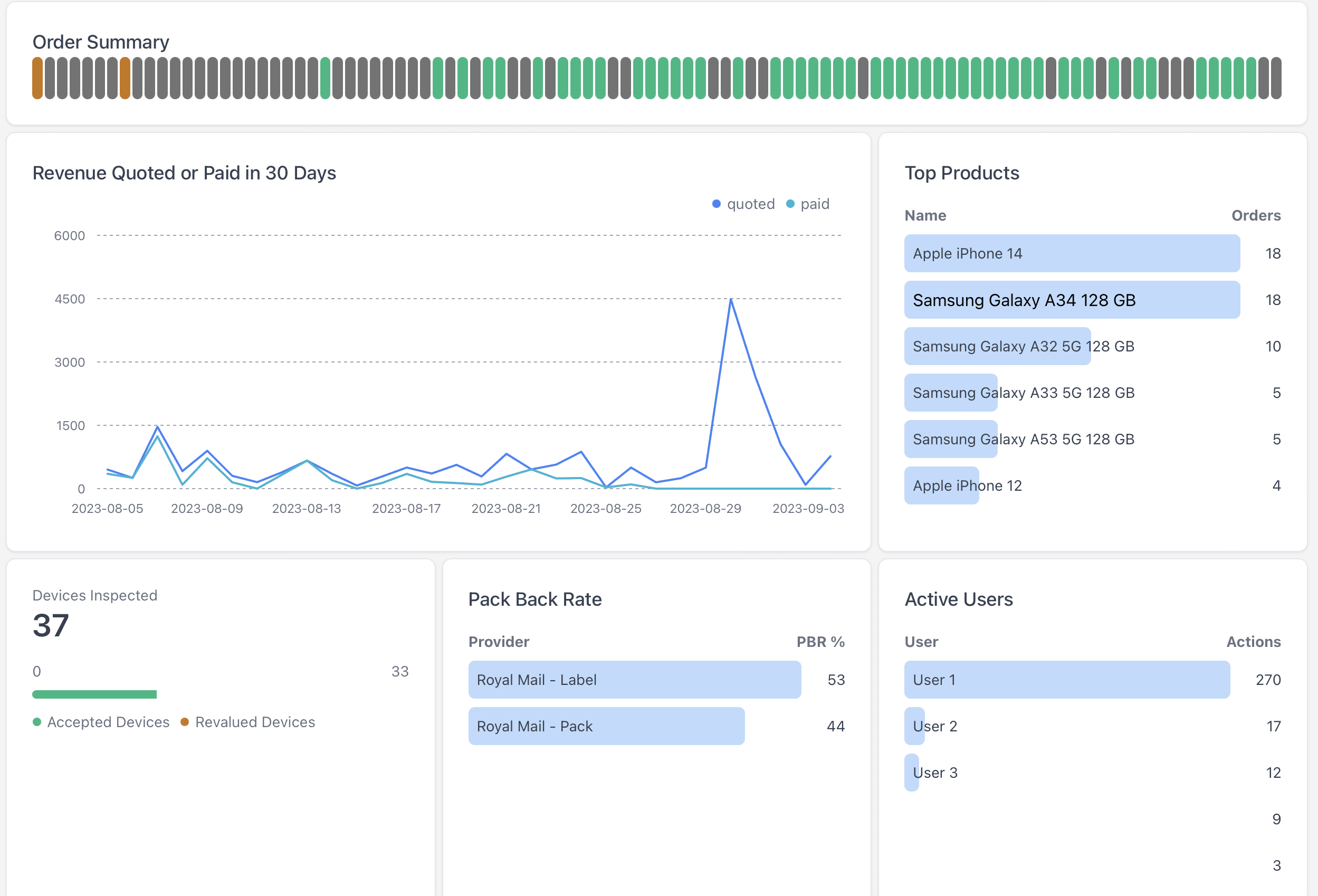Toggle the Accepted Devices legend entry
Screen dimensions: 1318x896
coord(108,722)
